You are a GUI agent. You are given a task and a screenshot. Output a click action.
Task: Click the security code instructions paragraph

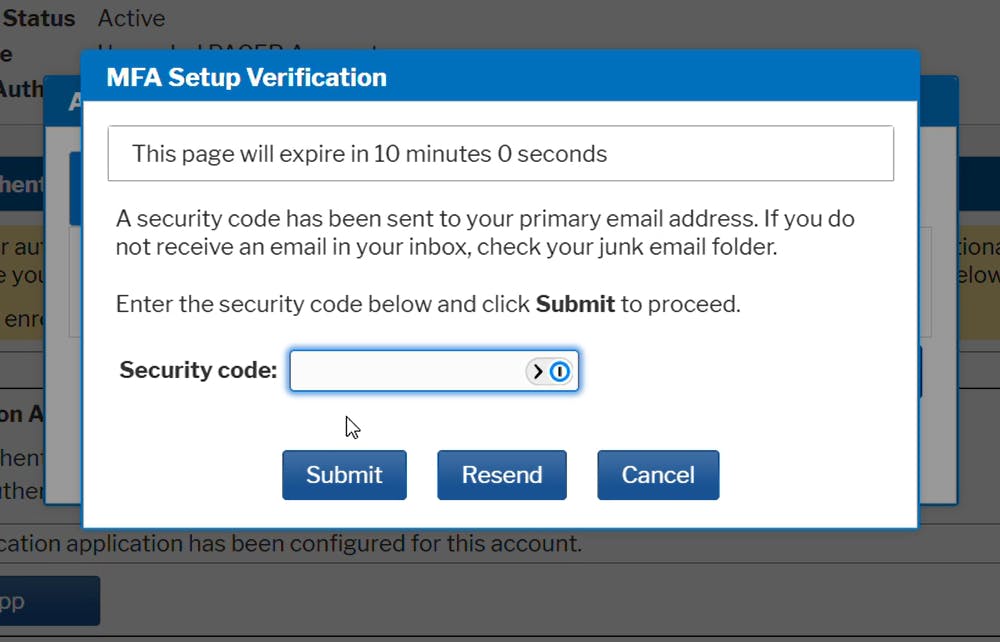tap(485, 232)
